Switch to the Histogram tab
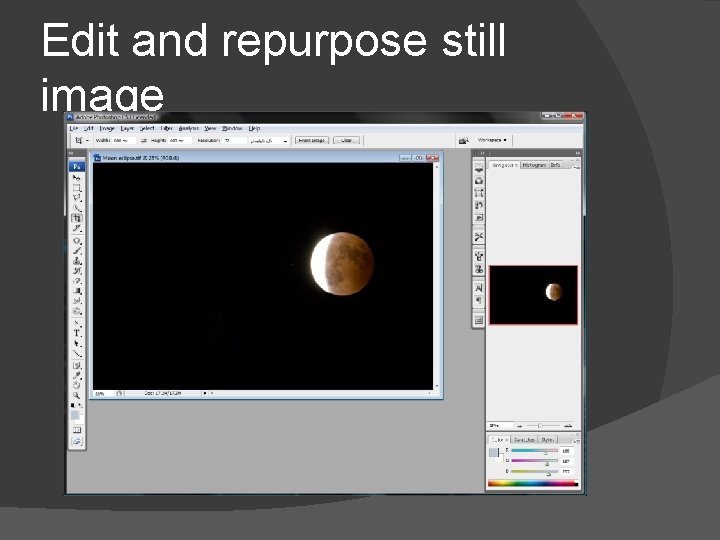720x540 pixels. coord(534,165)
